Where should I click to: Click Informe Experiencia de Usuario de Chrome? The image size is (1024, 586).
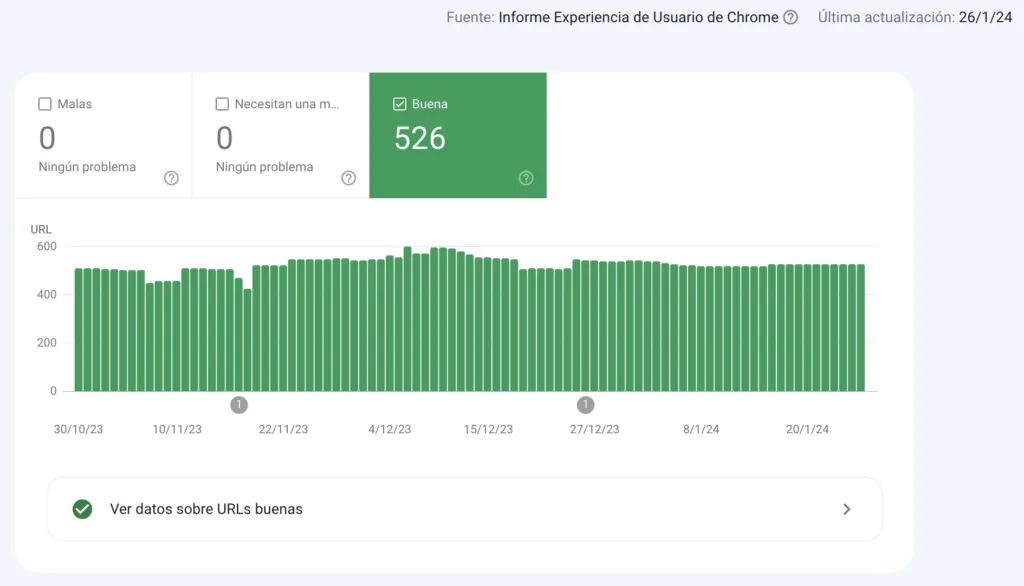tap(638, 18)
